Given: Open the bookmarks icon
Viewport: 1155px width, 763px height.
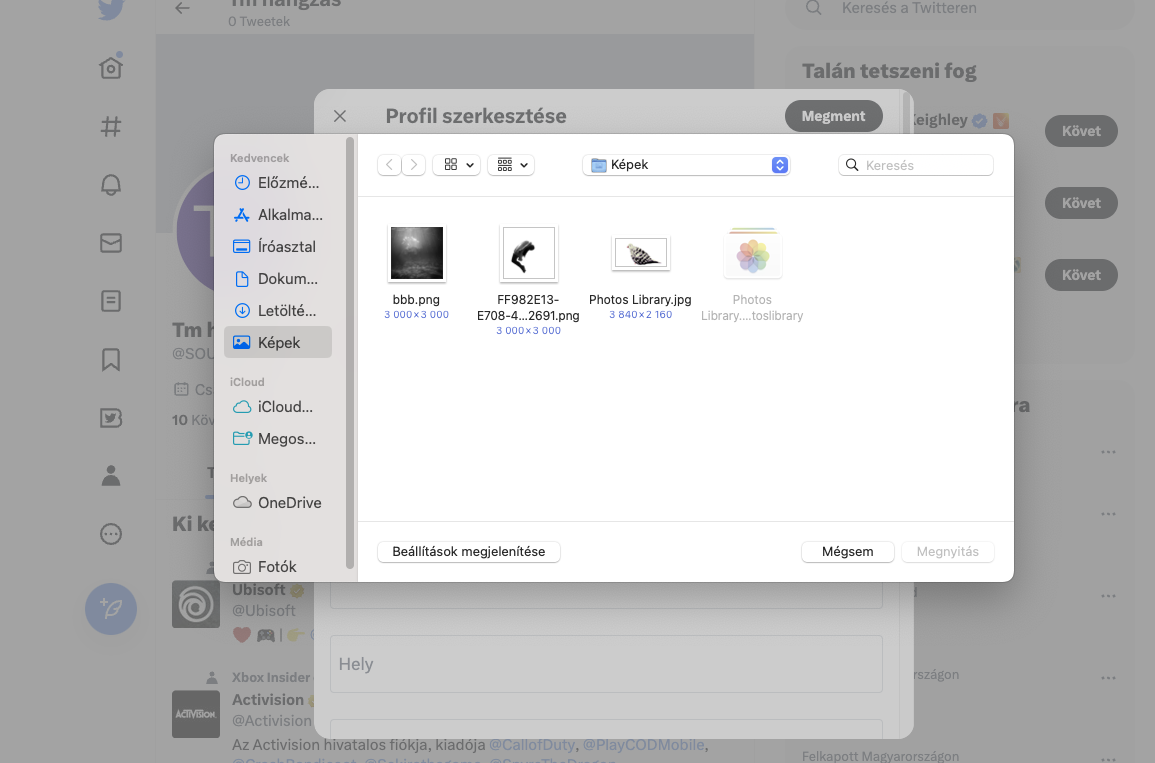Looking at the screenshot, I should pyautogui.click(x=111, y=359).
